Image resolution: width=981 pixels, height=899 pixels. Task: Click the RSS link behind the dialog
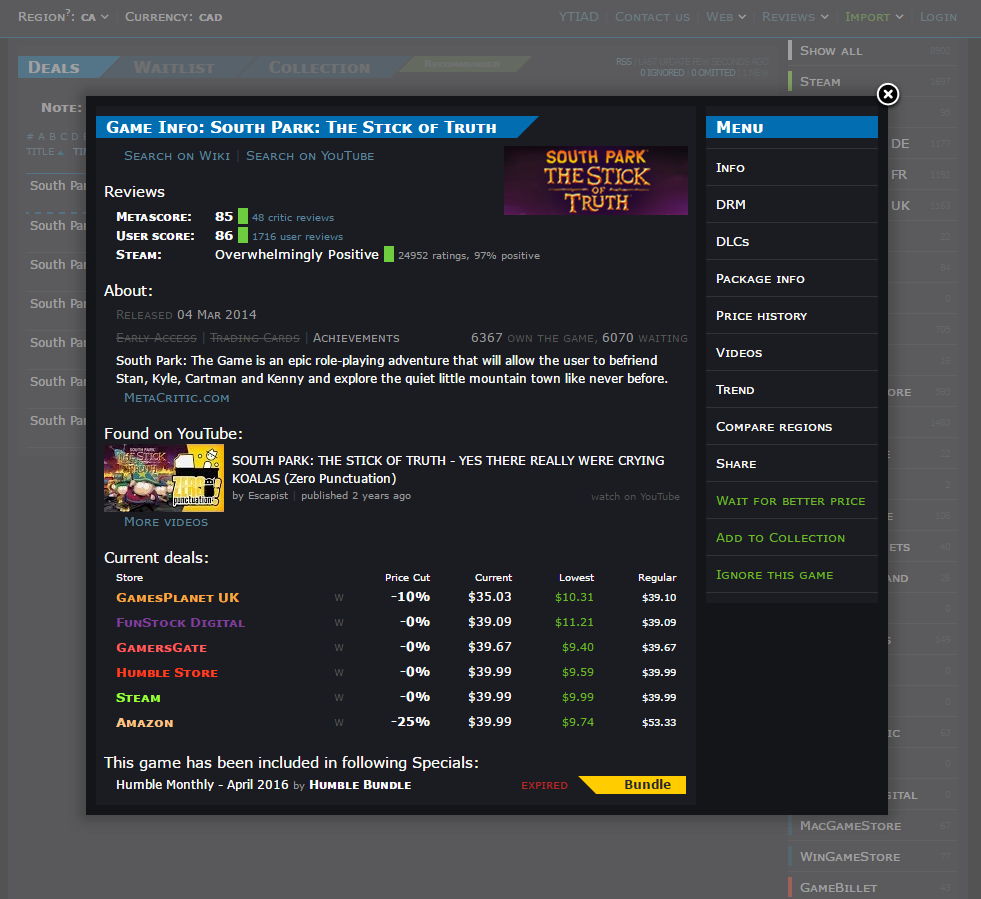(x=624, y=61)
